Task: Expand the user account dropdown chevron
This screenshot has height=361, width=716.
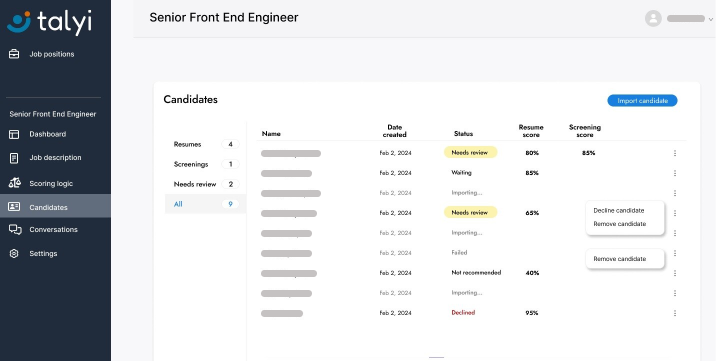Action: point(711,19)
